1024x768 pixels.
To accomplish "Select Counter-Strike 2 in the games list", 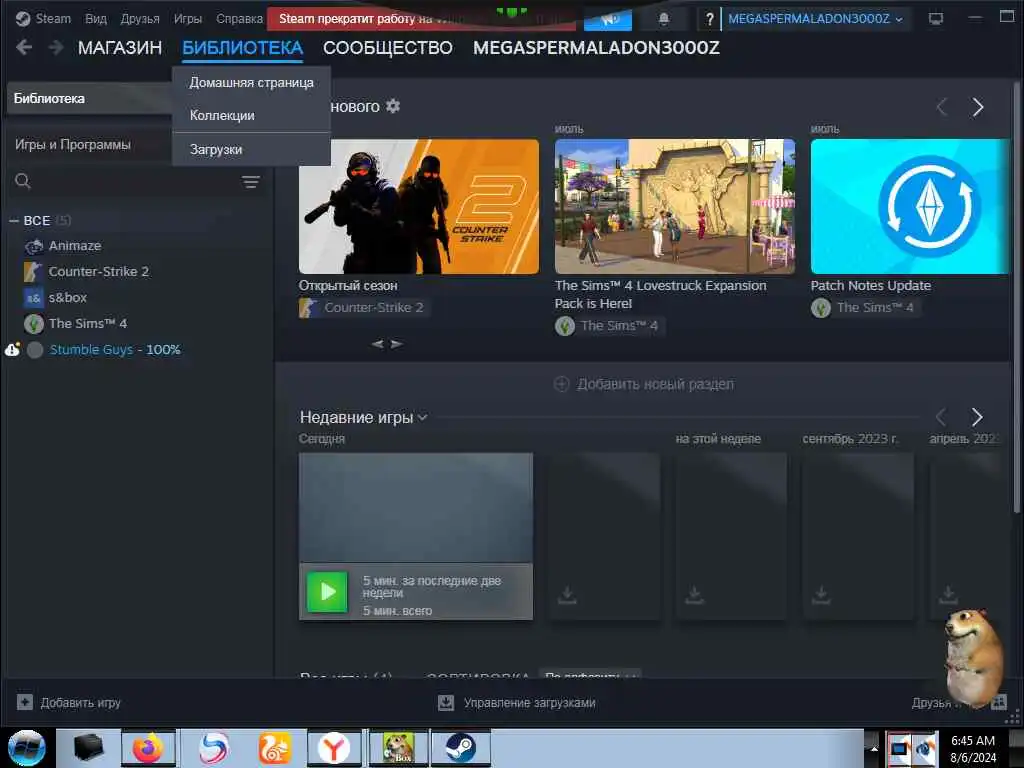I will 98,272.
